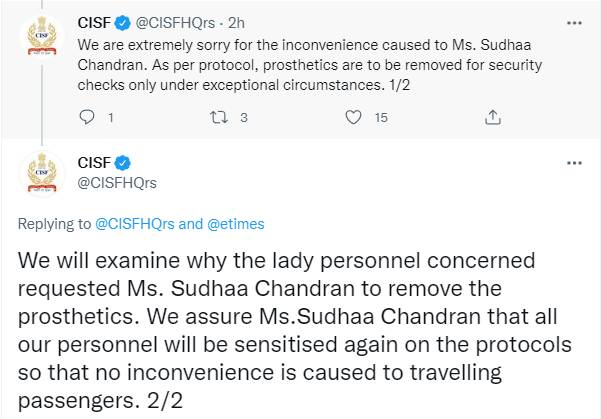Like the first tweet with heart icon

[353, 117]
